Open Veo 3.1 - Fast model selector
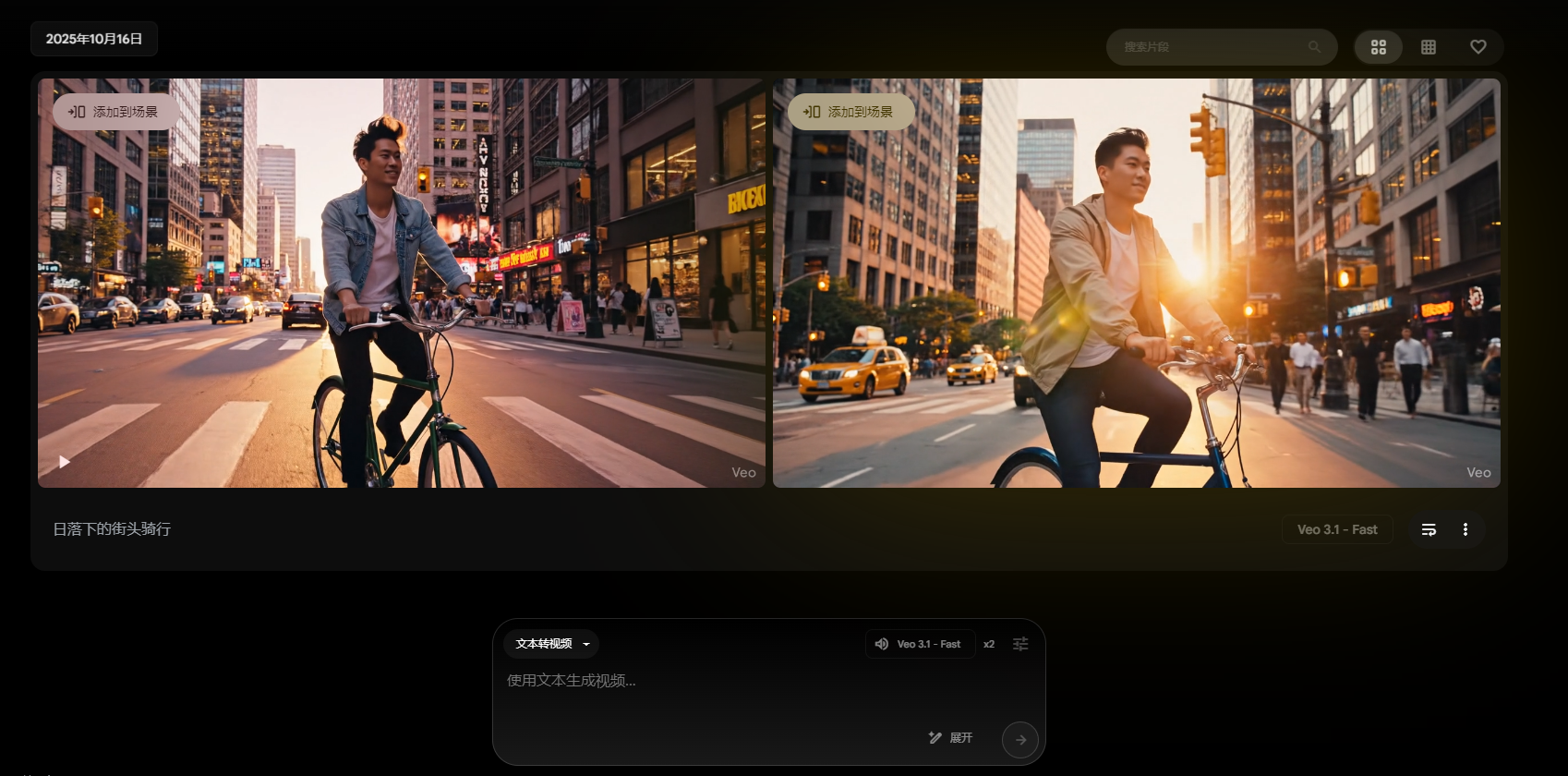The image size is (1568, 776). (920, 644)
